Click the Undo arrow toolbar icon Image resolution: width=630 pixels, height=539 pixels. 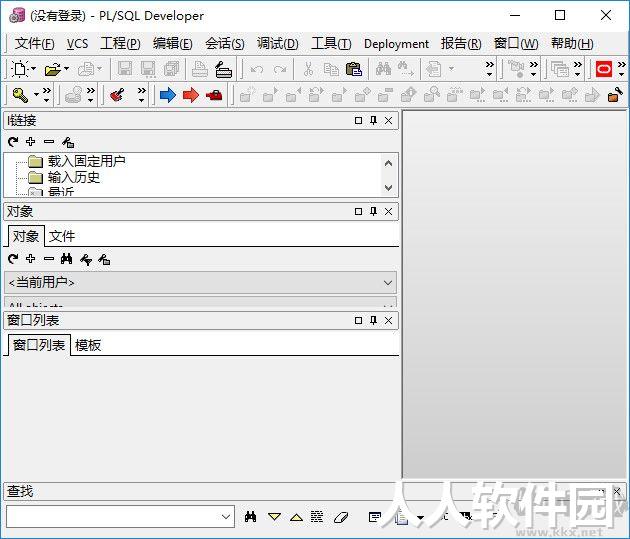(256, 69)
